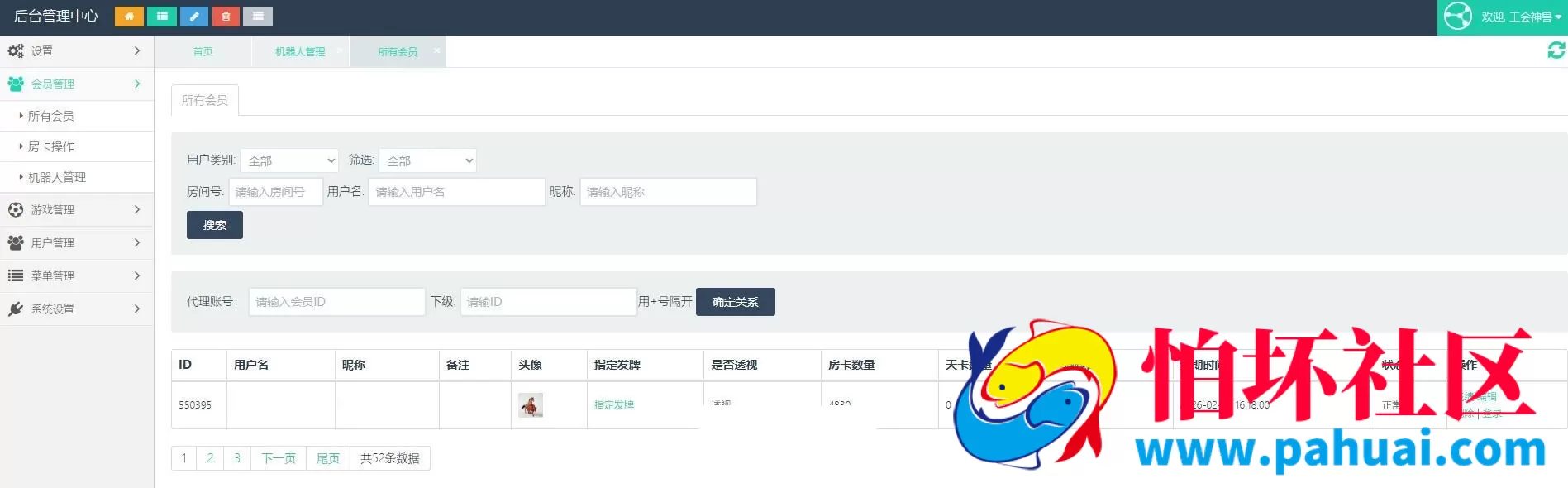
Task: Expand the 菜单管理 sidebar menu
Action: [x=77, y=275]
